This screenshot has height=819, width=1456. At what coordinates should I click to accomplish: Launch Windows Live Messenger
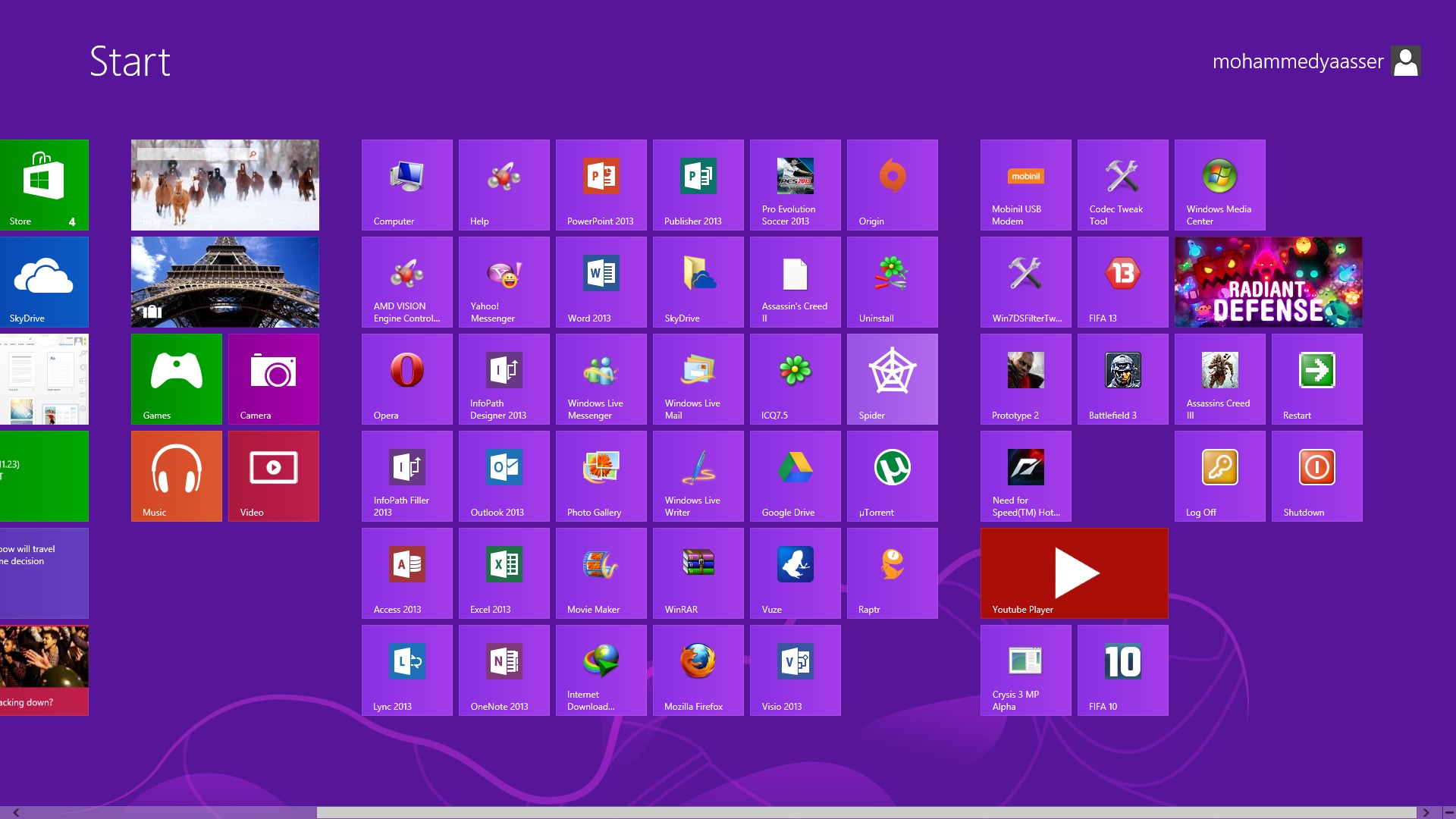(x=601, y=379)
